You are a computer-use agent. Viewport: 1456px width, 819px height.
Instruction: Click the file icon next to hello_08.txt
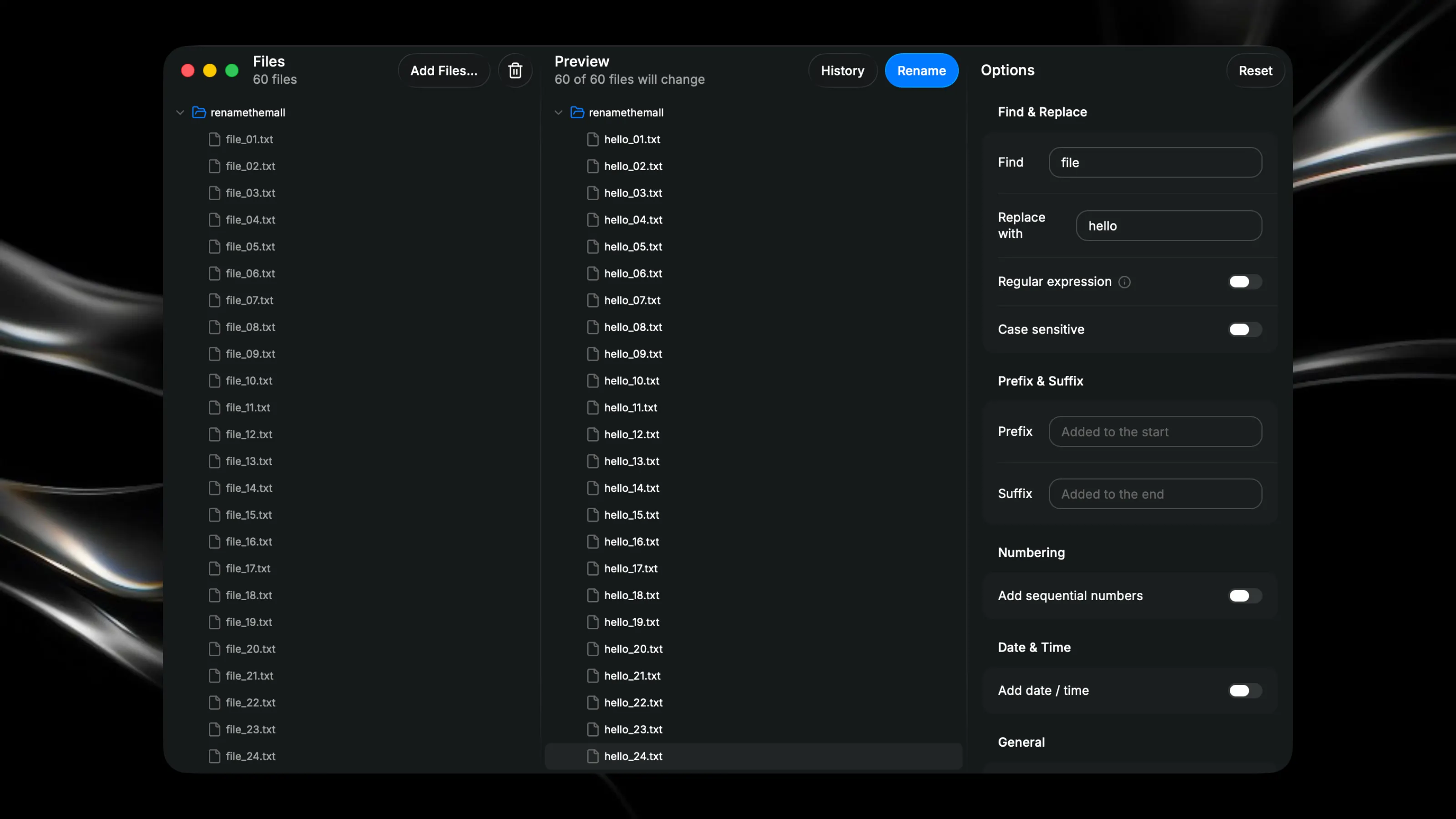(592, 327)
